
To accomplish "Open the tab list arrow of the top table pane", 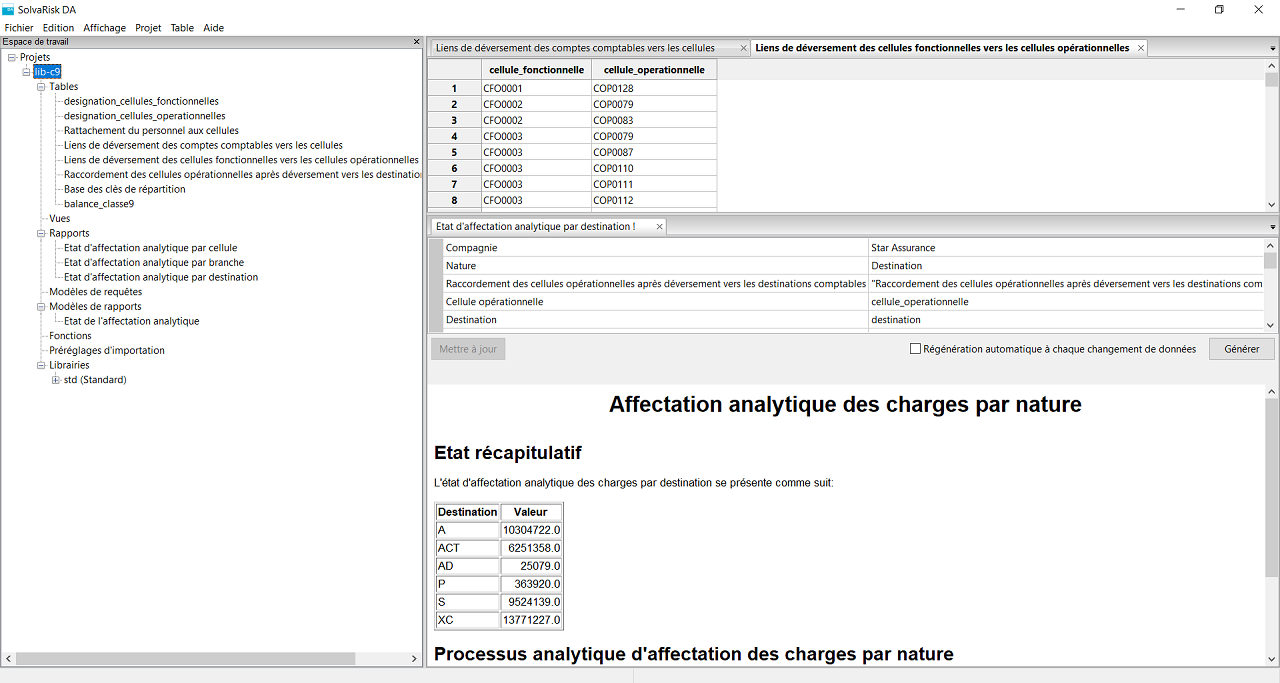I will point(1272,48).
